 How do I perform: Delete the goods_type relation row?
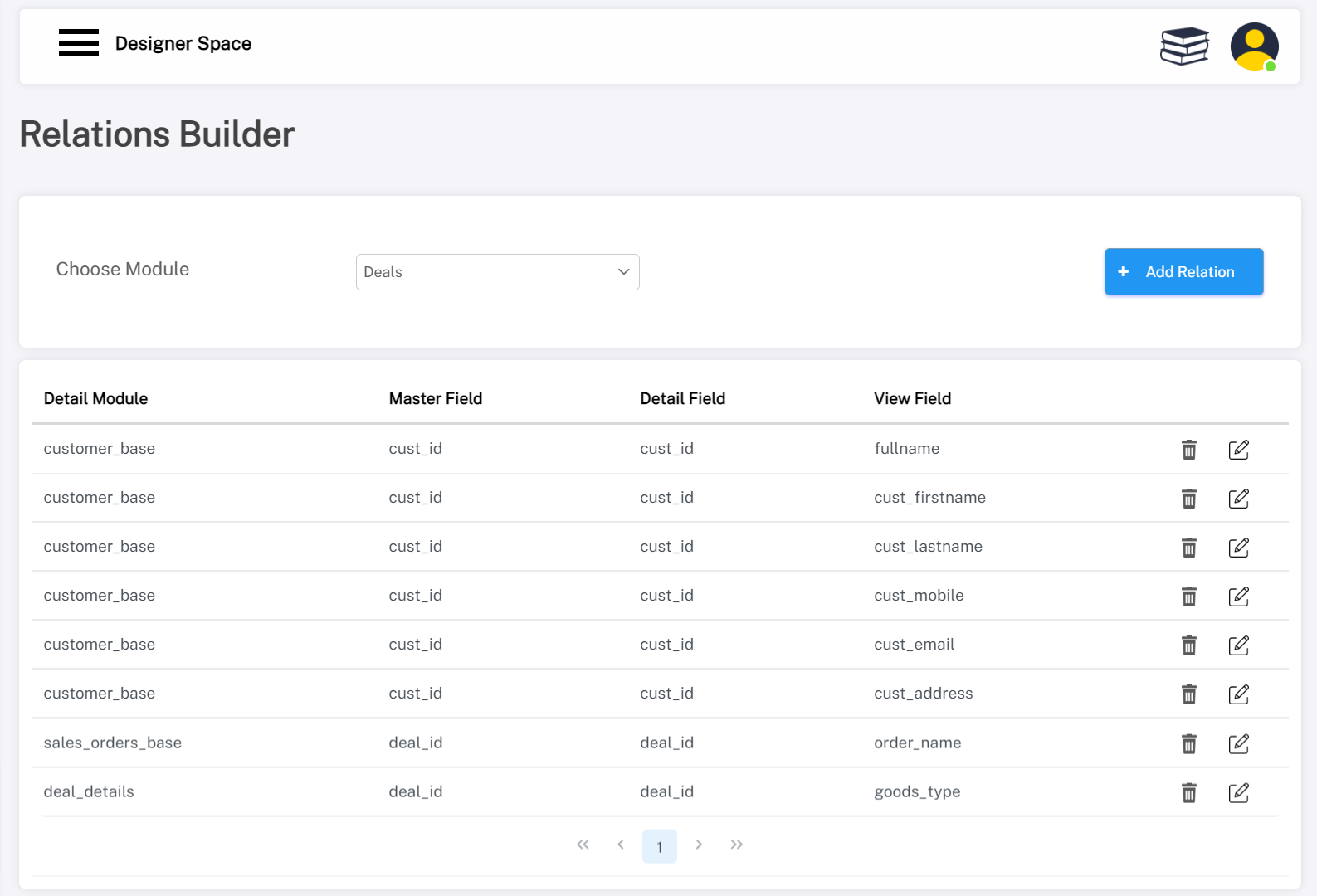click(1188, 793)
